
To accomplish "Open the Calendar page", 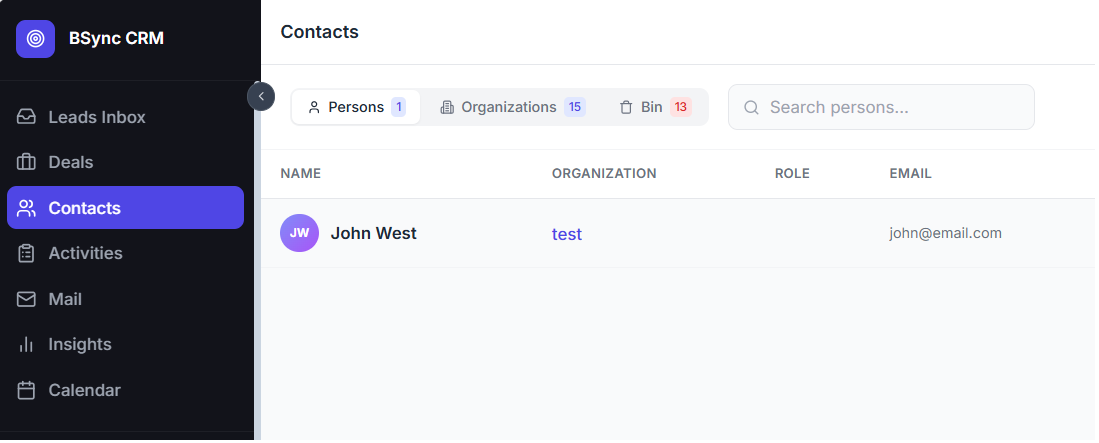I will (x=125, y=390).
